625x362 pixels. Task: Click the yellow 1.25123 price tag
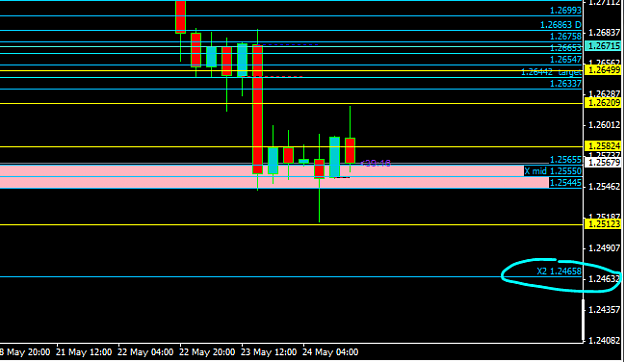coord(603,224)
